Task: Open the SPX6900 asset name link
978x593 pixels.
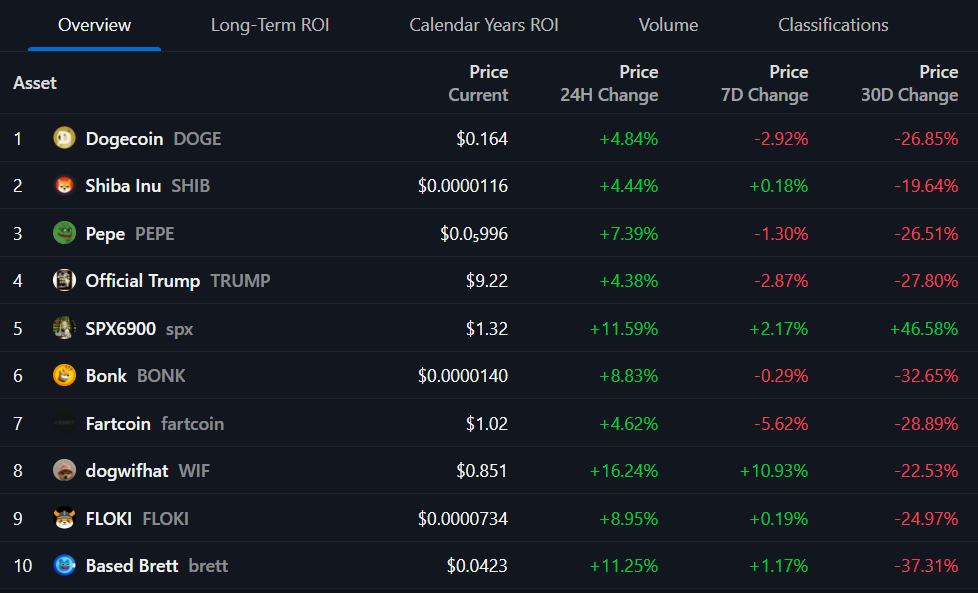Action: point(120,329)
